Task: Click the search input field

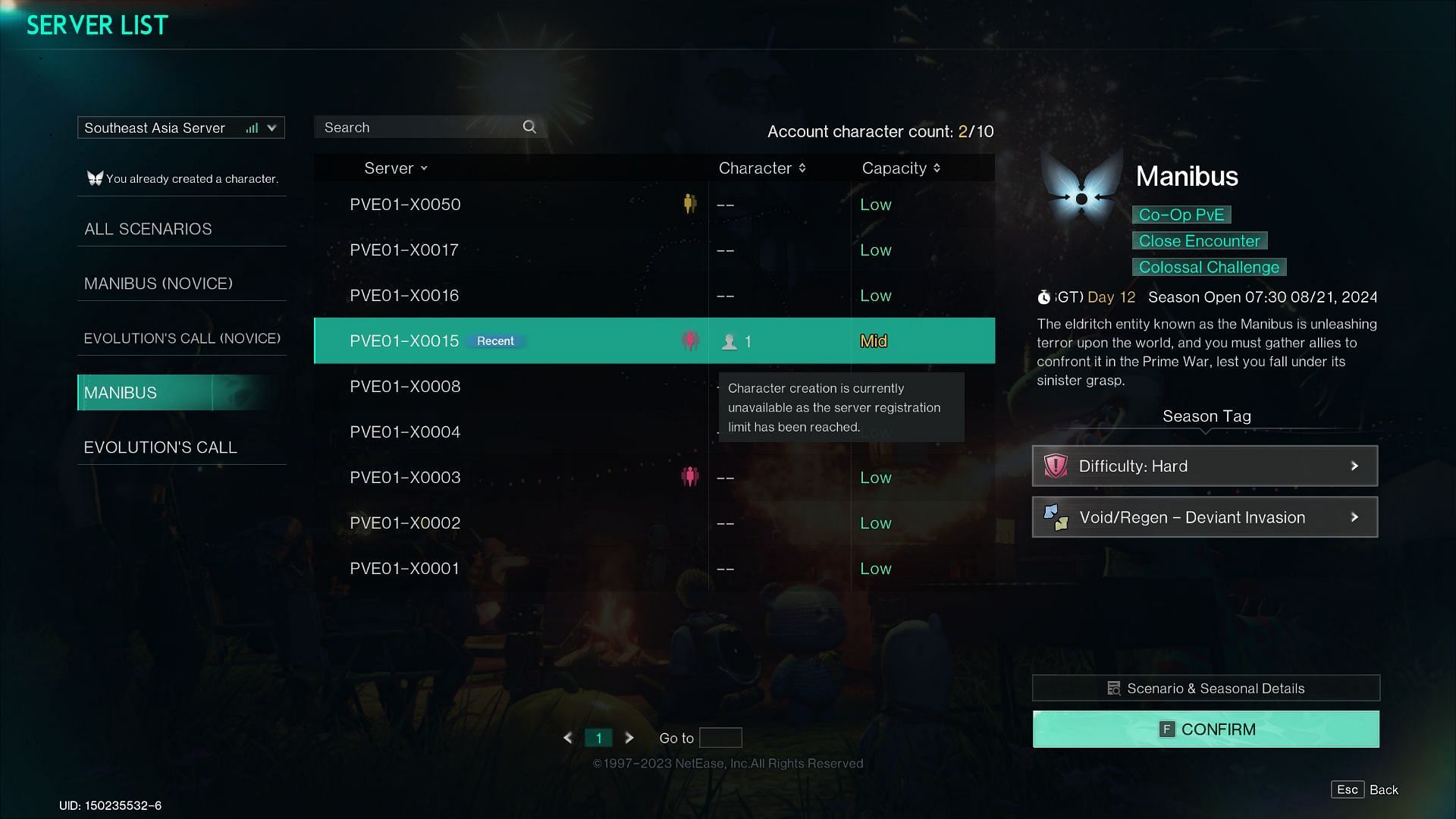Action: tap(430, 127)
